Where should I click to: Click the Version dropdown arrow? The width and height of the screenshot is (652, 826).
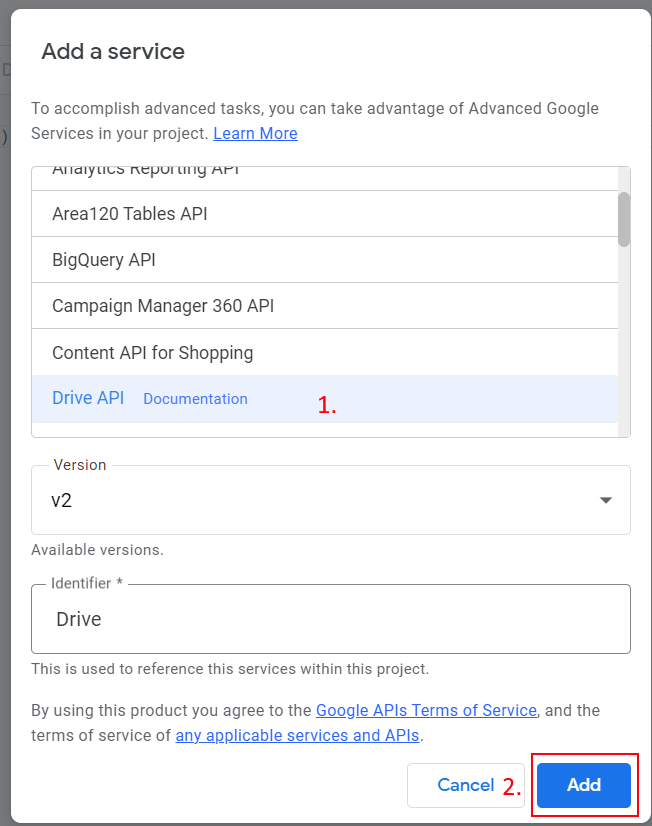point(606,500)
